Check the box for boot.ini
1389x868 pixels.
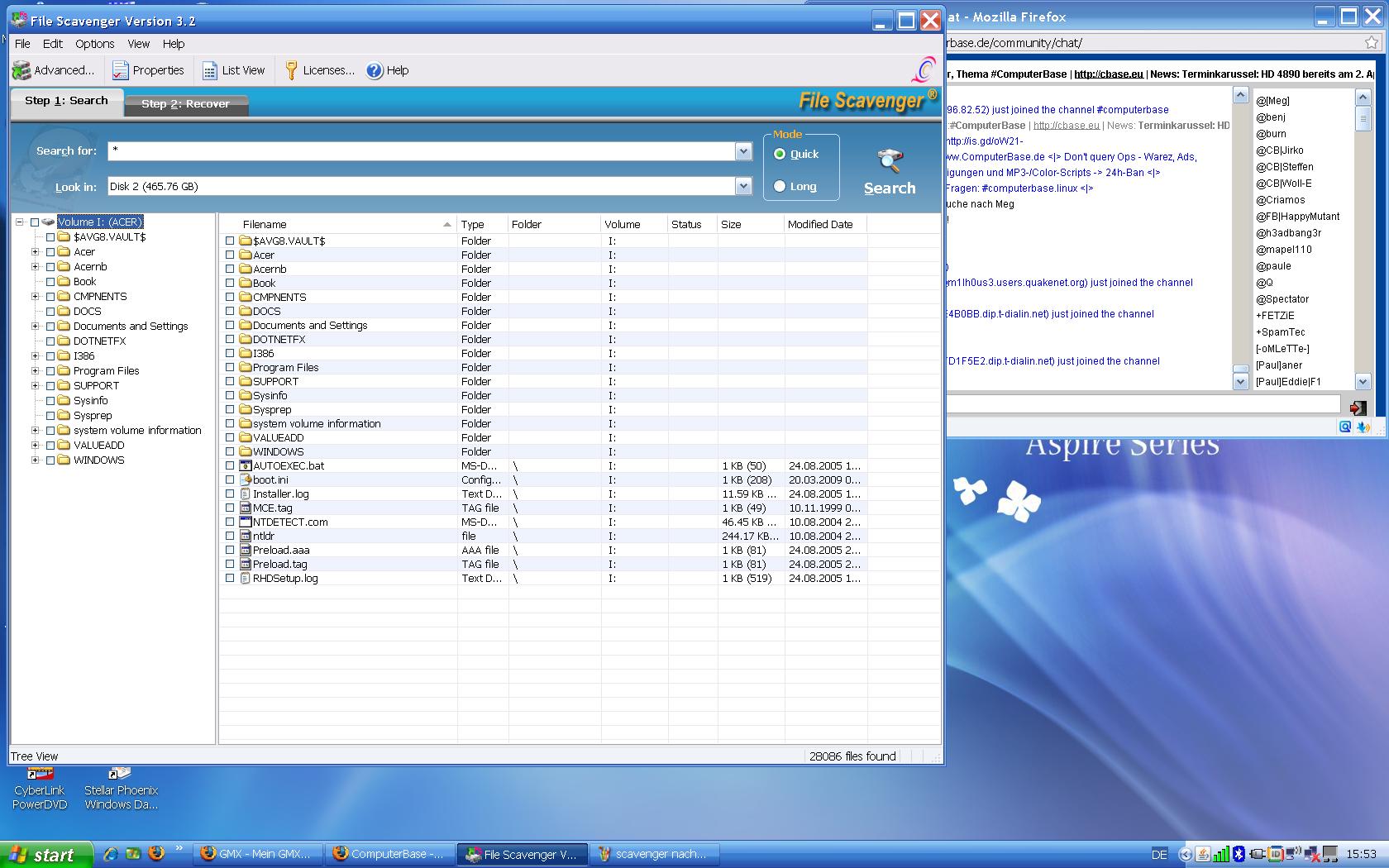(230, 480)
